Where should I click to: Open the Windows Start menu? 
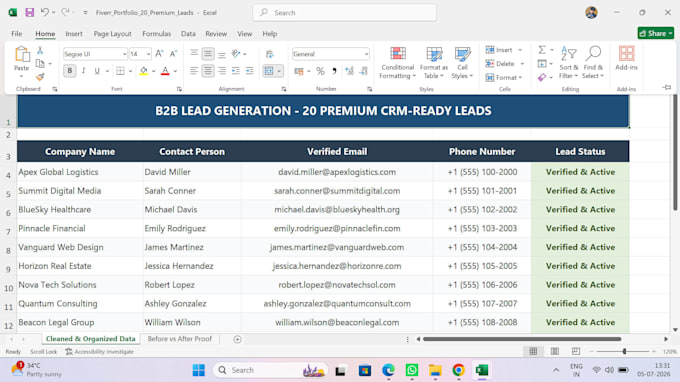tap(199, 370)
